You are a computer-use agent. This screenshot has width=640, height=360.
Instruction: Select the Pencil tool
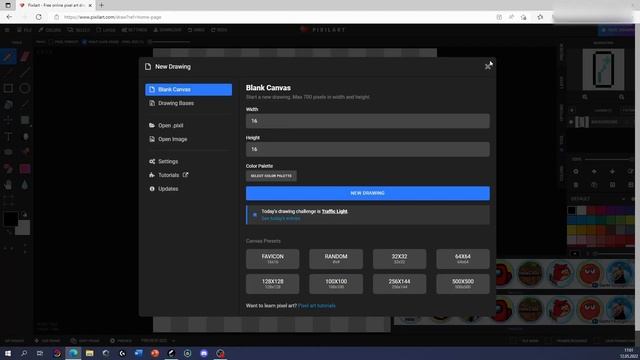tap(8, 56)
